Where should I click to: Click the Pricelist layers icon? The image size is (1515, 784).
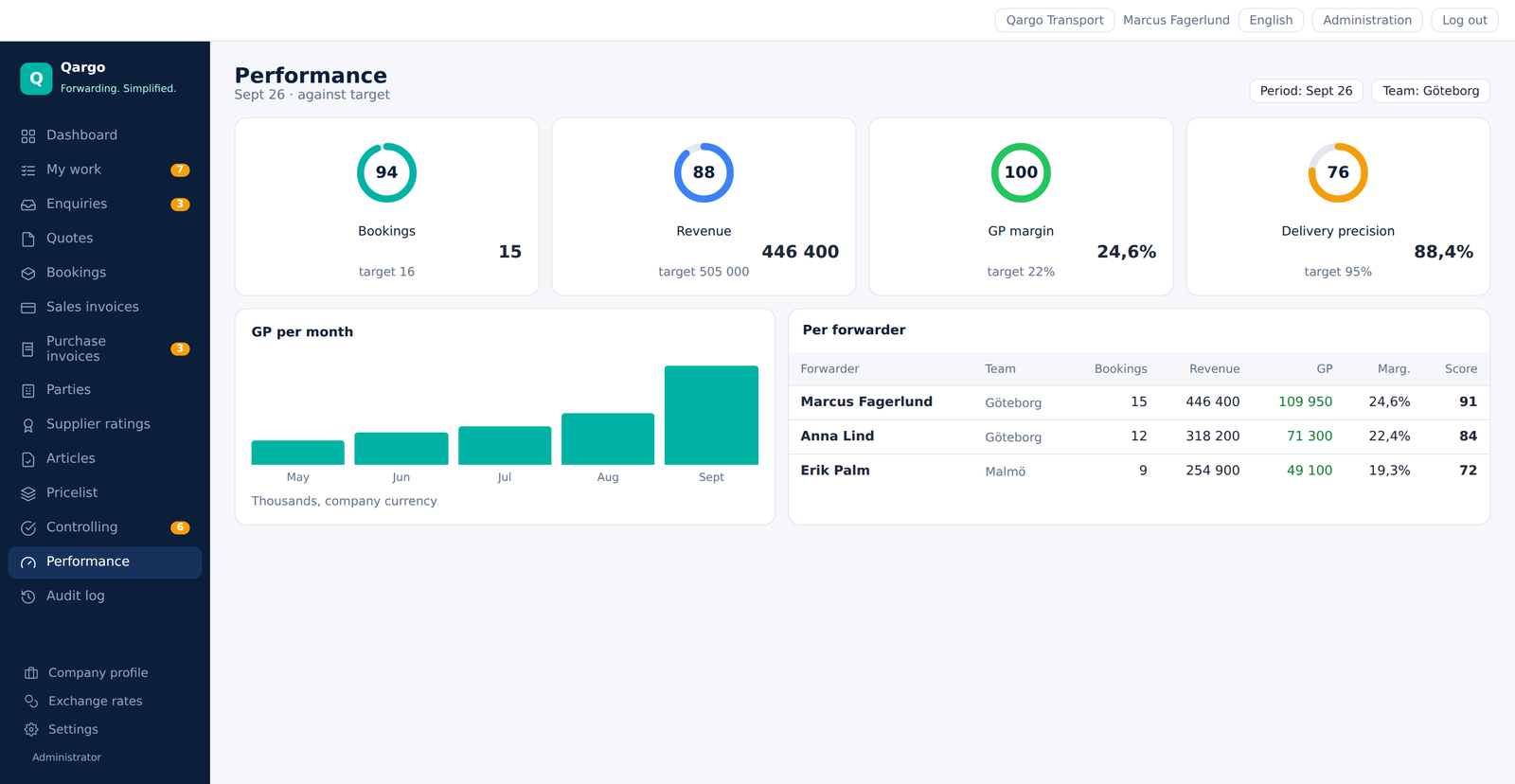click(x=28, y=493)
